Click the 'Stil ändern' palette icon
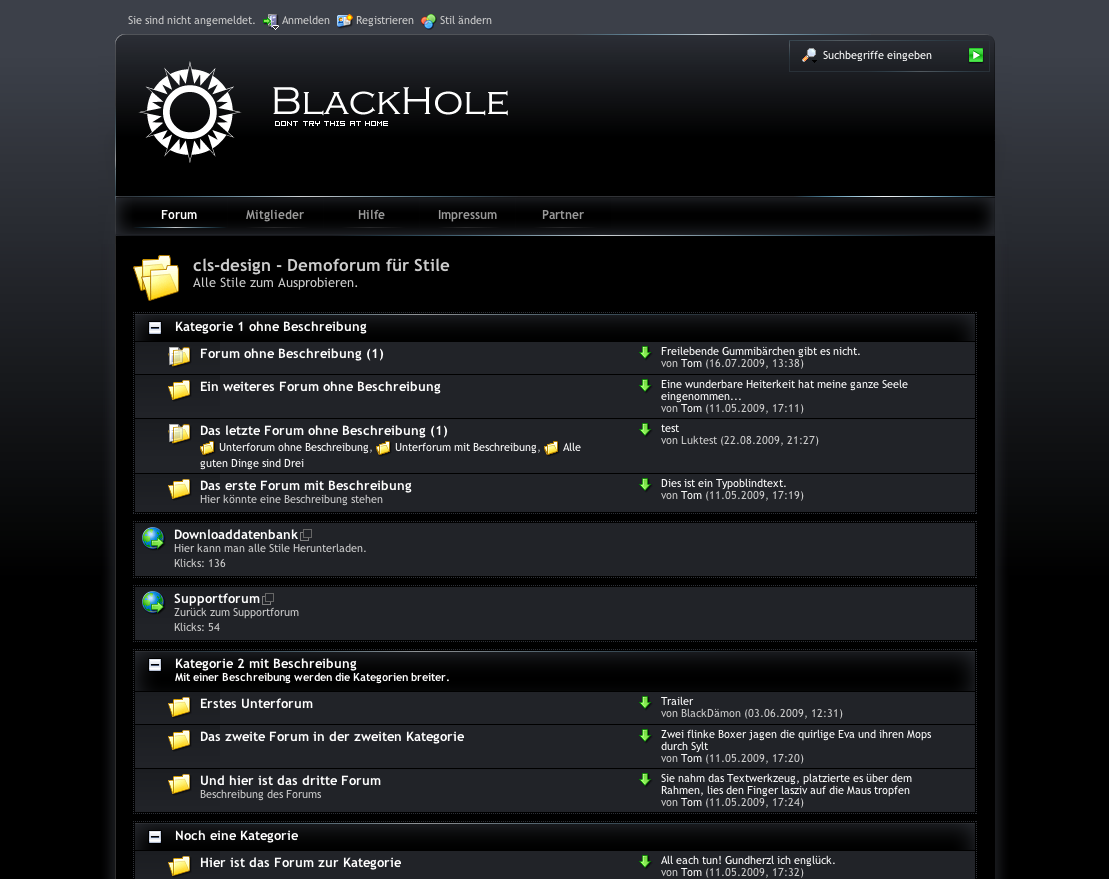1109x879 pixels. coord(428,21)
